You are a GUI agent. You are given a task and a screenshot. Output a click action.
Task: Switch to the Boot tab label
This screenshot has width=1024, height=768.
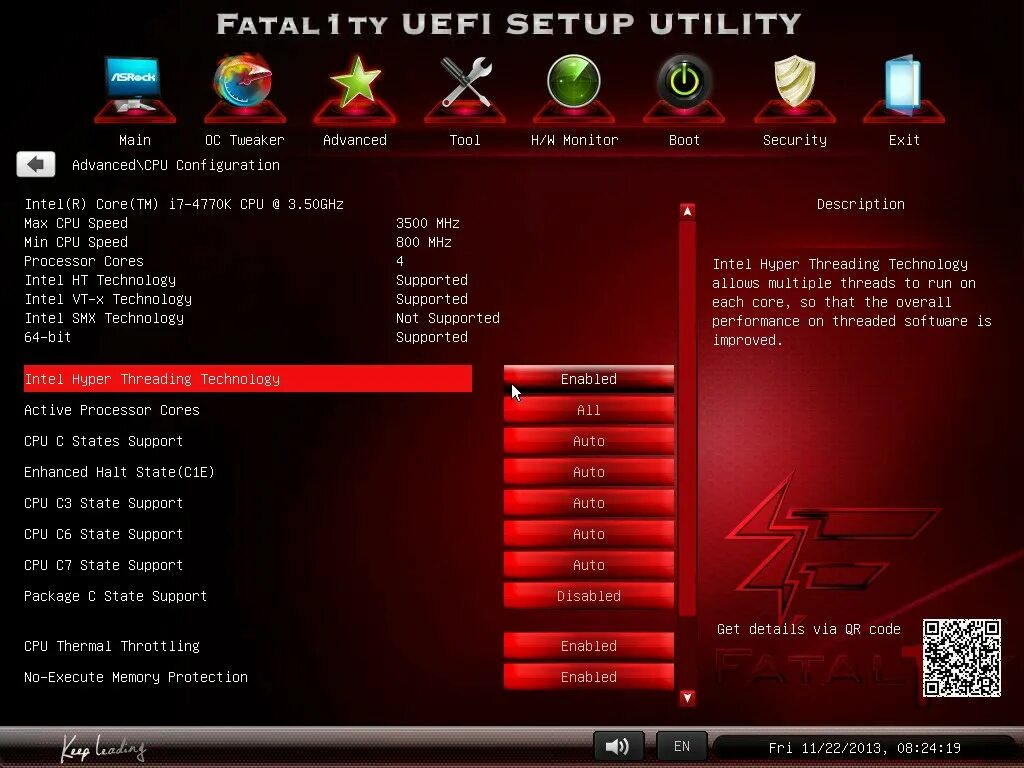click(x=684, y=140)
